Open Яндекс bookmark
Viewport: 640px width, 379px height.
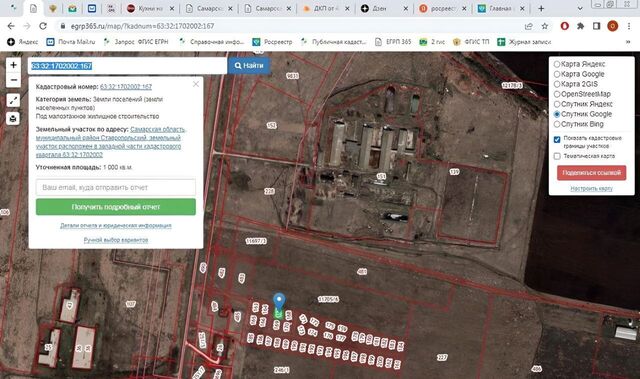point(23,42)
